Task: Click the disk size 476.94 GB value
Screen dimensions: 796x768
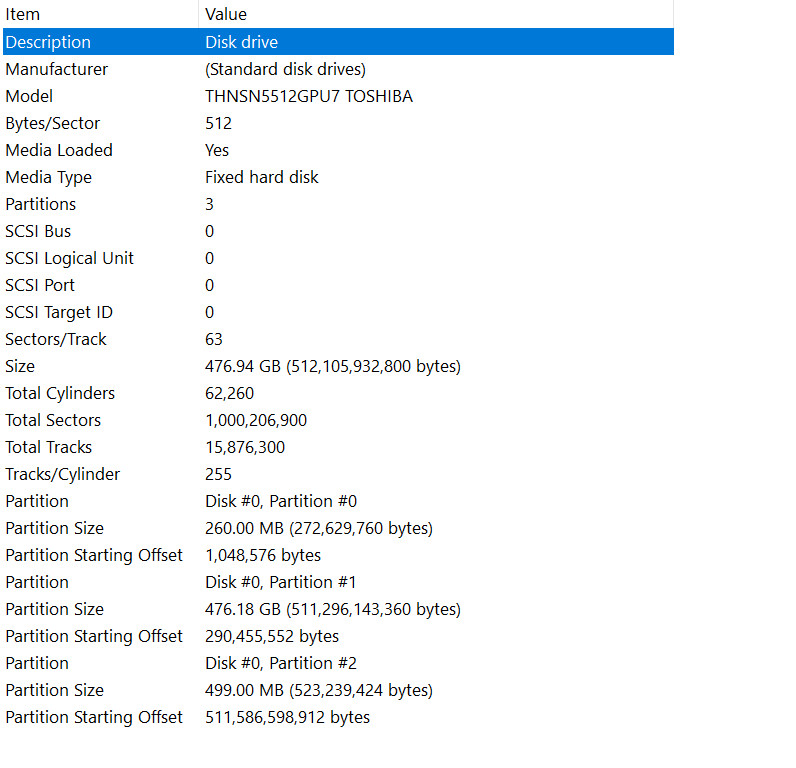Action: pos(333,366)
